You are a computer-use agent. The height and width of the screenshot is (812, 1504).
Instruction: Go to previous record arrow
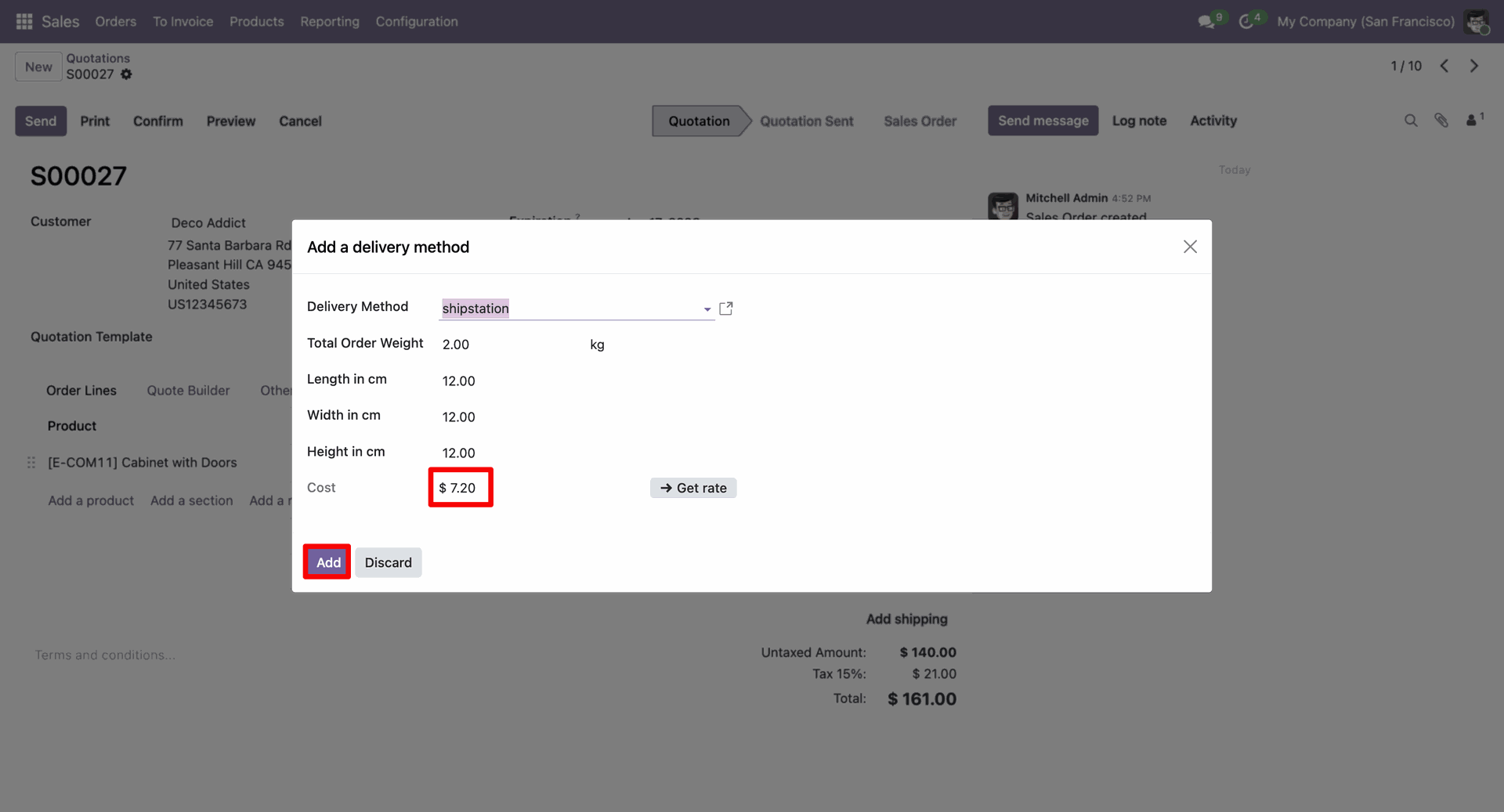point(1444,66)
